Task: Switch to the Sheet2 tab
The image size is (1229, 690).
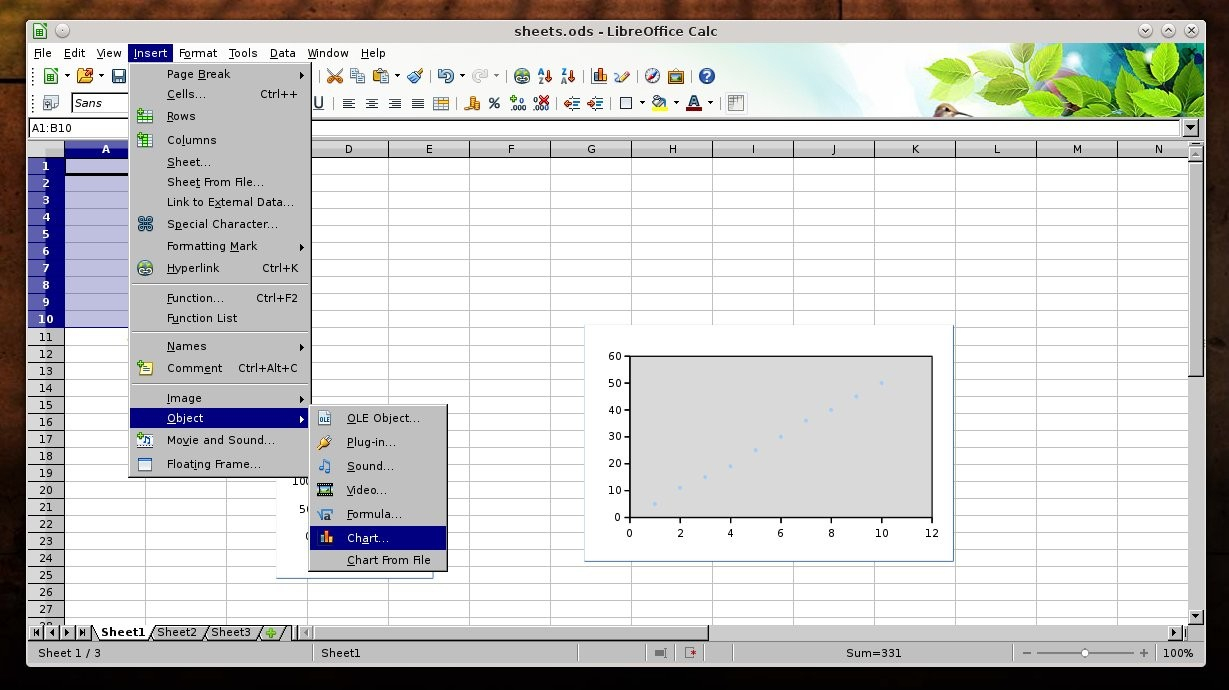Action: [177, 632]
